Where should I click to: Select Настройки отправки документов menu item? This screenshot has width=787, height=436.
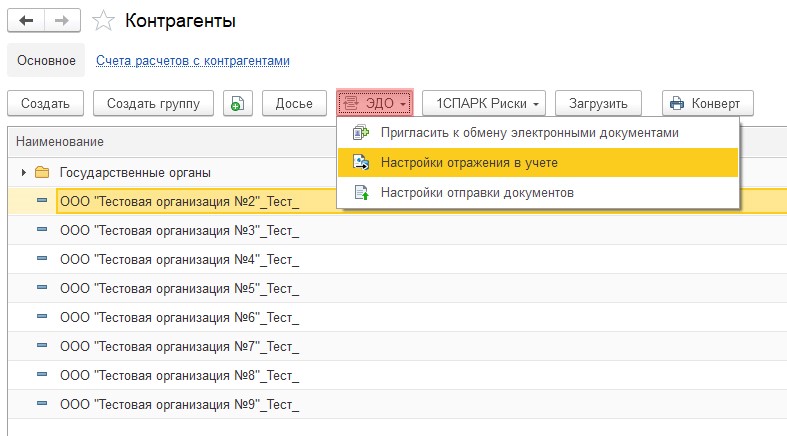[477, 192]
